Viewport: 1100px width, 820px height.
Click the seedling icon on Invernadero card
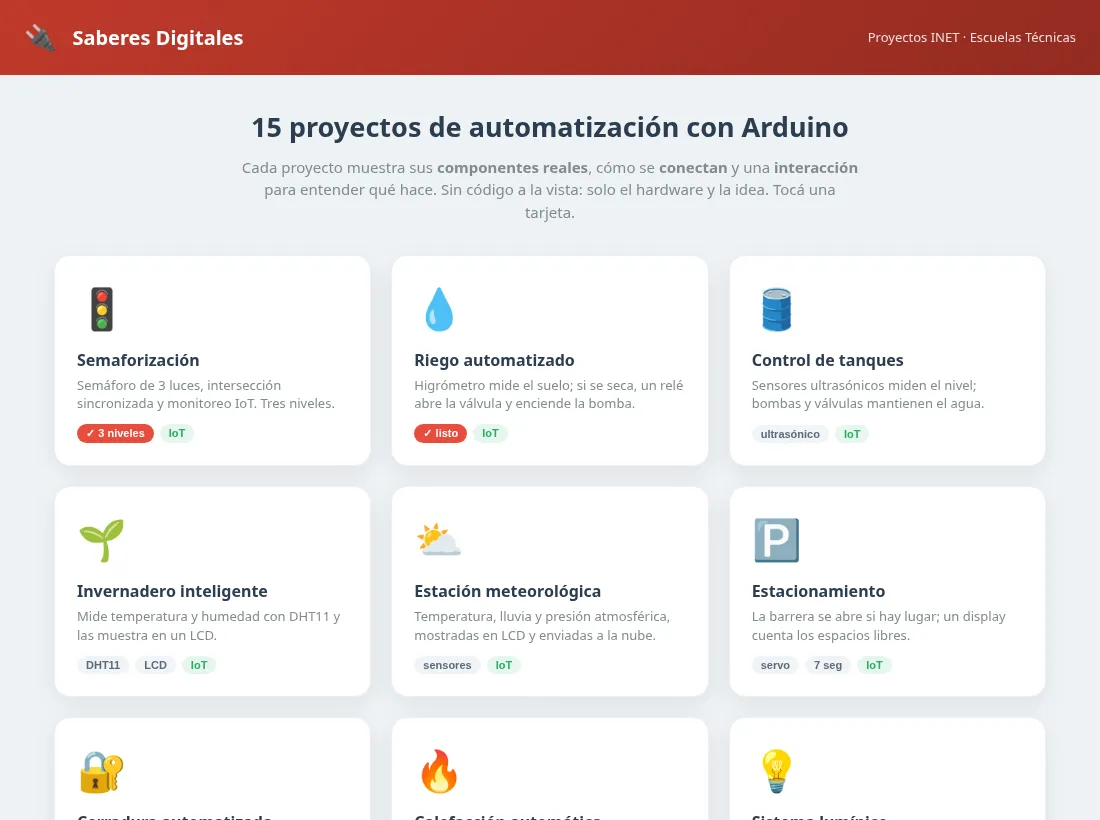(x=102, y=540)
